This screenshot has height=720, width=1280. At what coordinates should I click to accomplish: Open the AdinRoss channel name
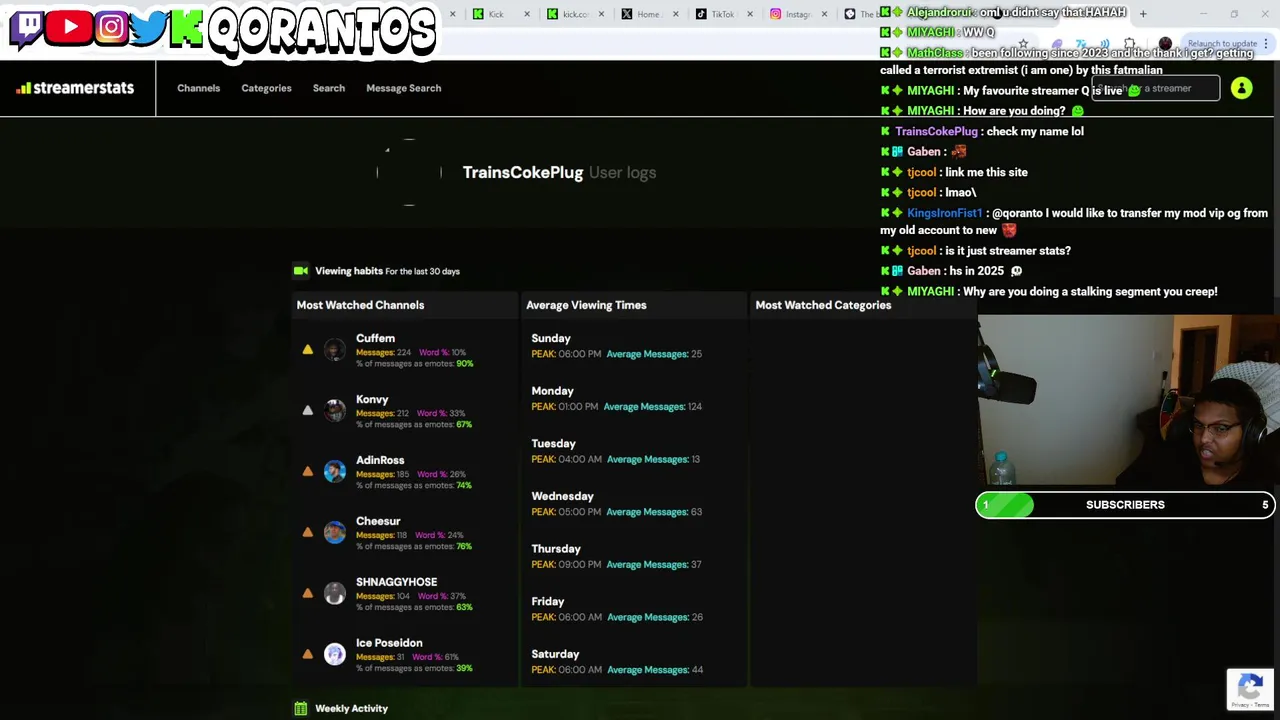(380, 460)
